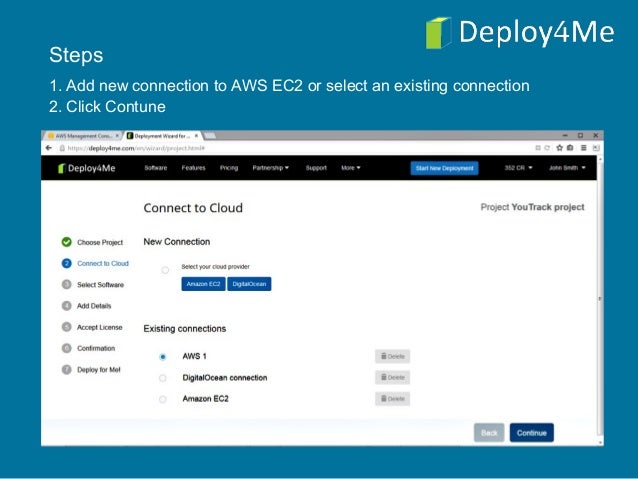The image size is (638, 479).
Task: Delete the AWS 1 connection
Action: point(392,357)
